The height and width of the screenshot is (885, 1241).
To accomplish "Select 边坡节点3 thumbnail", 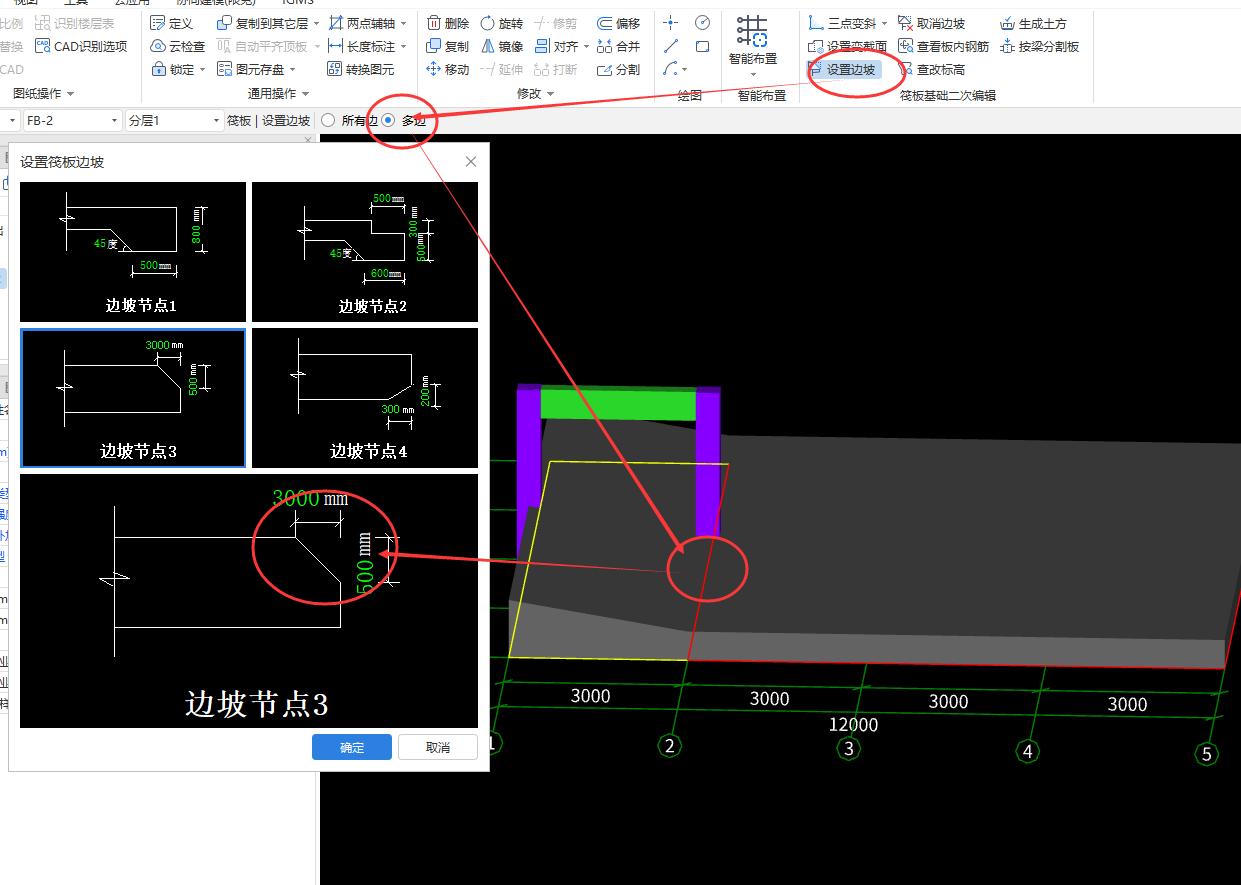I will click(x=133, y=398).
